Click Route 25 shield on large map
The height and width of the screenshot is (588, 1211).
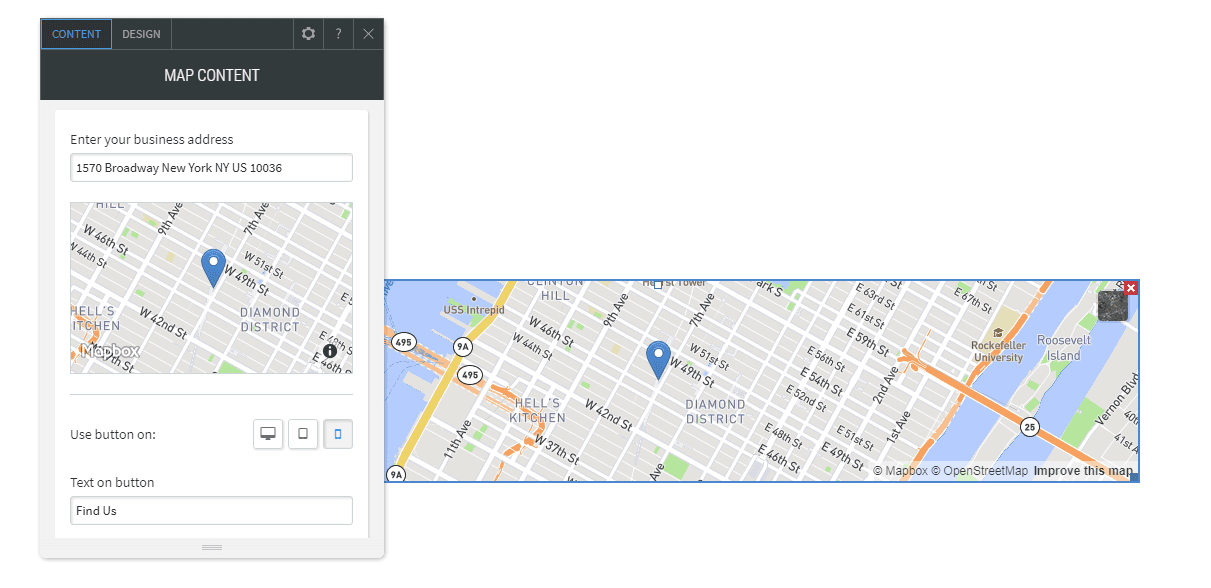[1030, 427]
